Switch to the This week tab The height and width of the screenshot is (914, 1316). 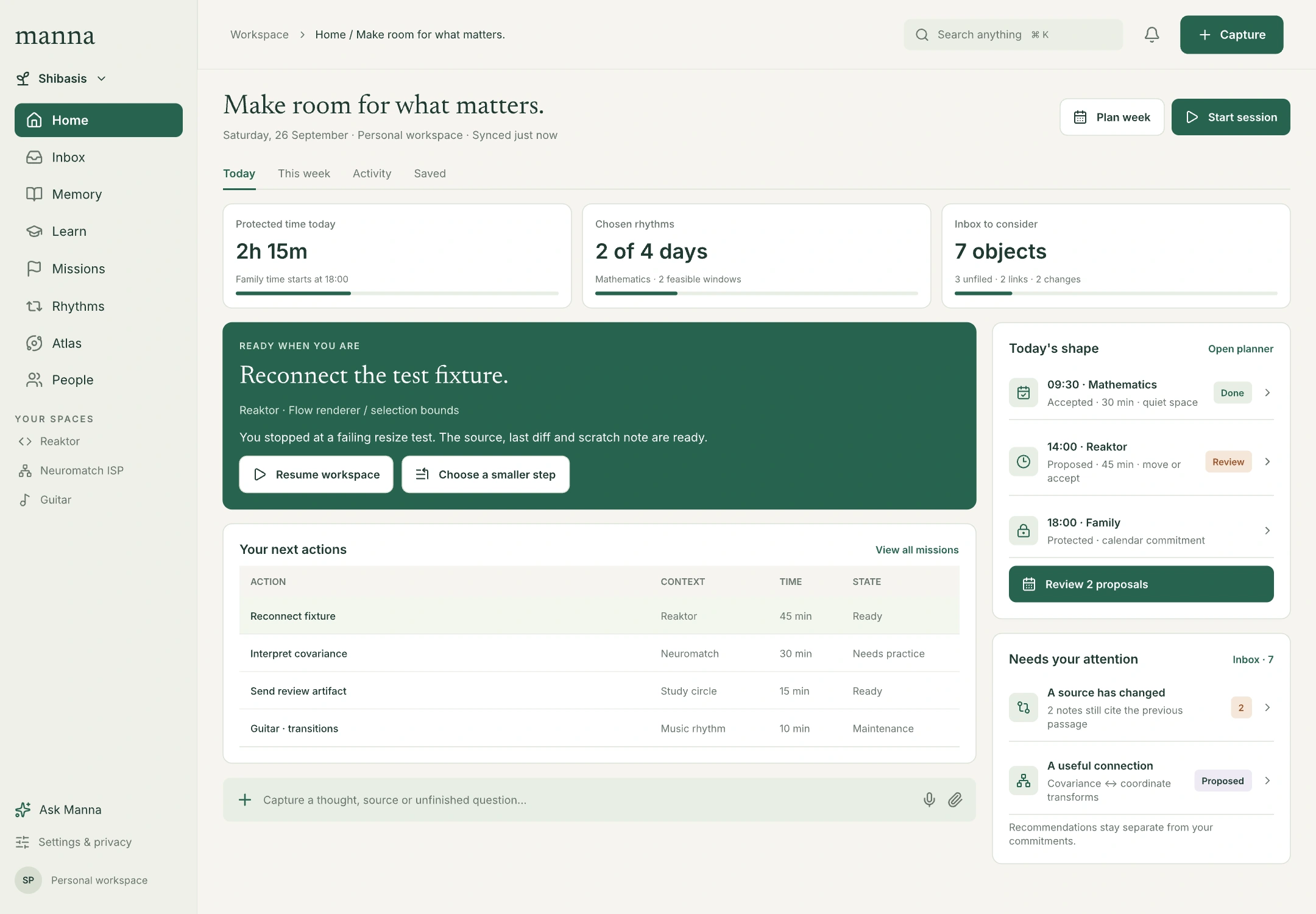click(304, 174)
